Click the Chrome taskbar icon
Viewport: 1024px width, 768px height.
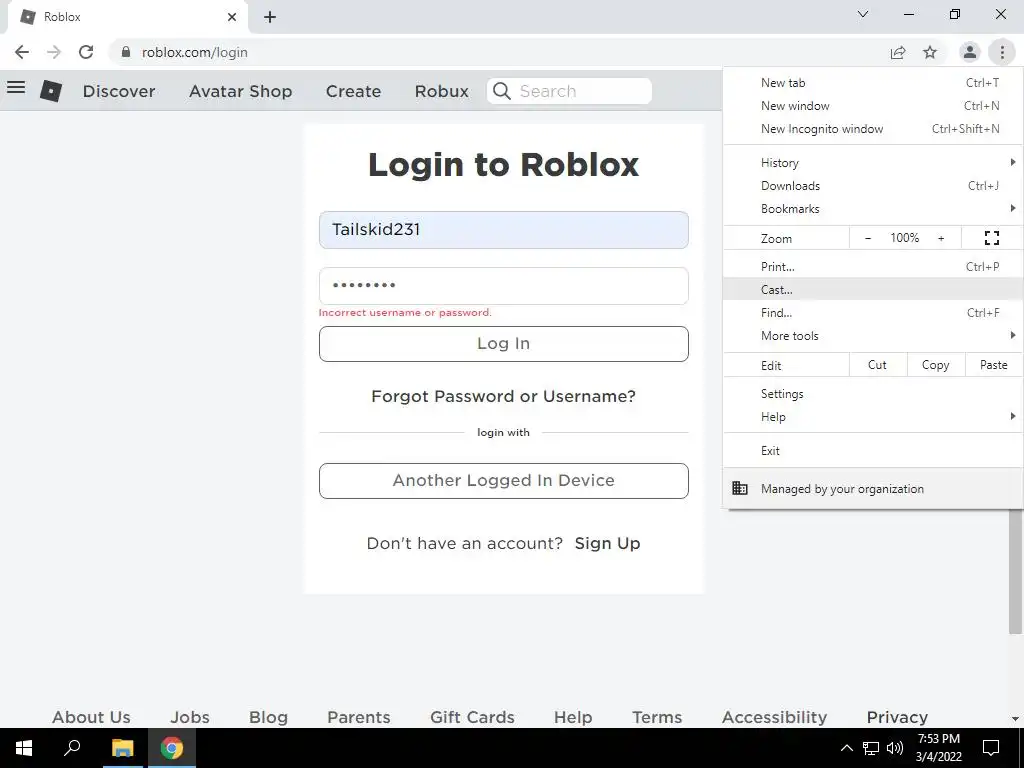tap(172, 748)
